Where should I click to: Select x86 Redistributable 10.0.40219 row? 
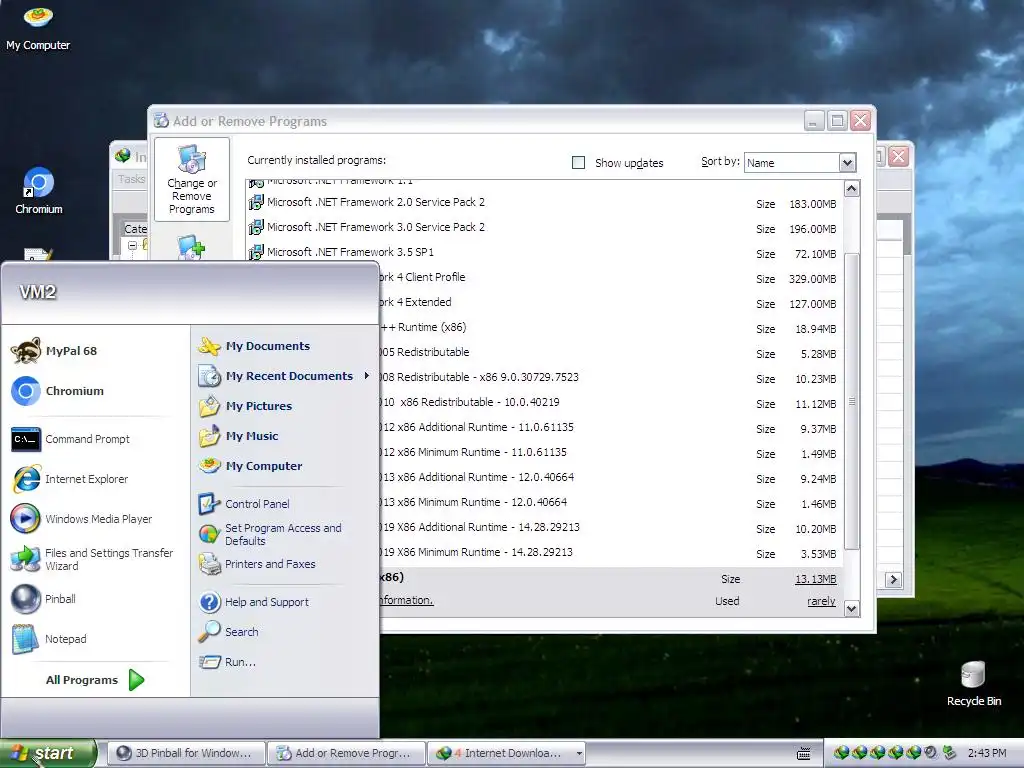611,402
